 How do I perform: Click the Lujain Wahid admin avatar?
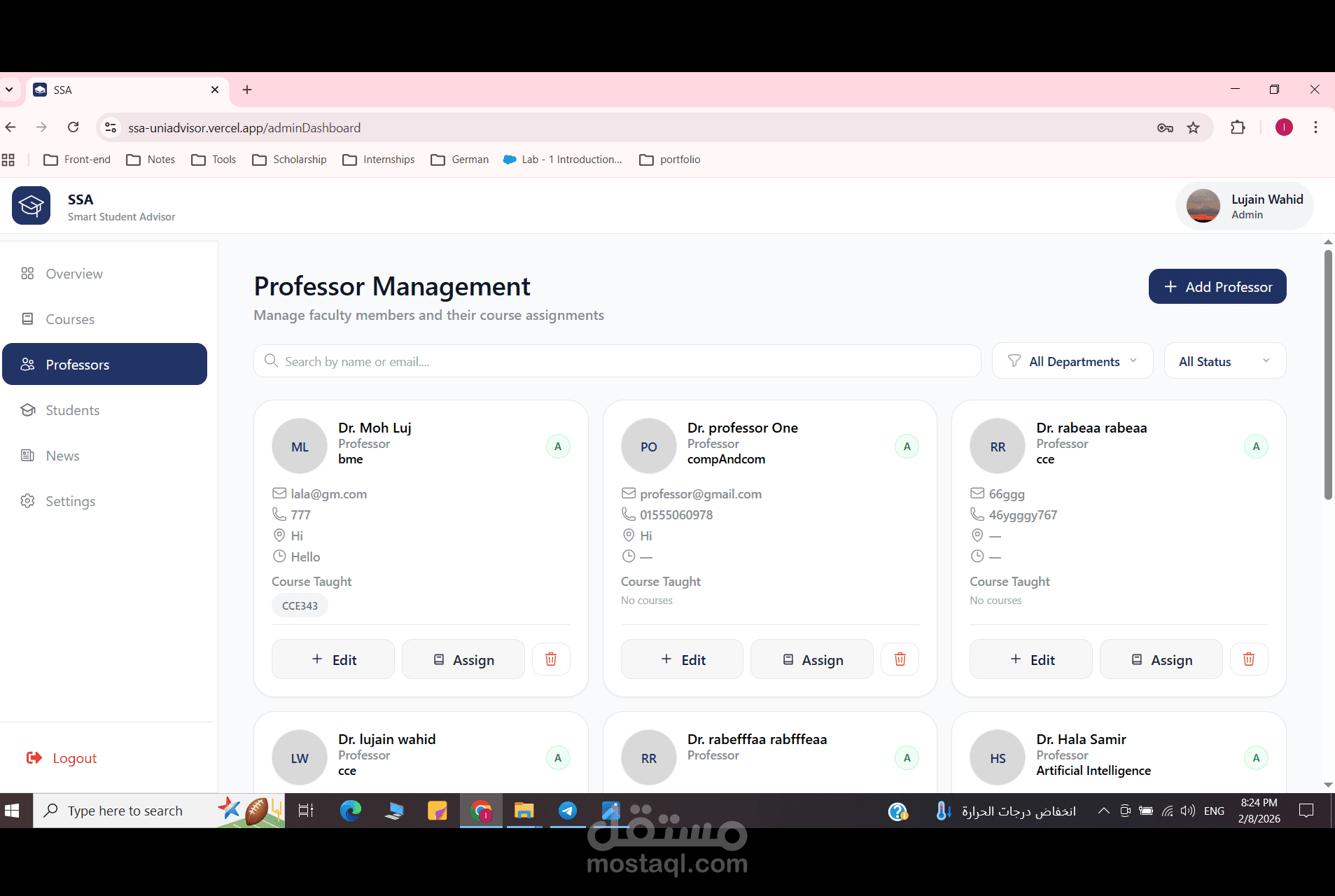tap(1203, 206)
